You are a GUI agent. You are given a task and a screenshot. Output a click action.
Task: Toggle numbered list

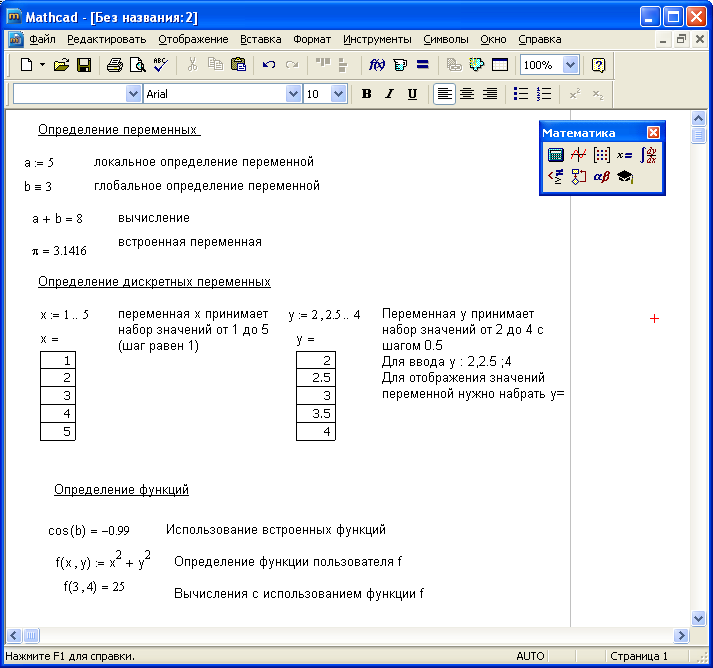click(544, 94)
